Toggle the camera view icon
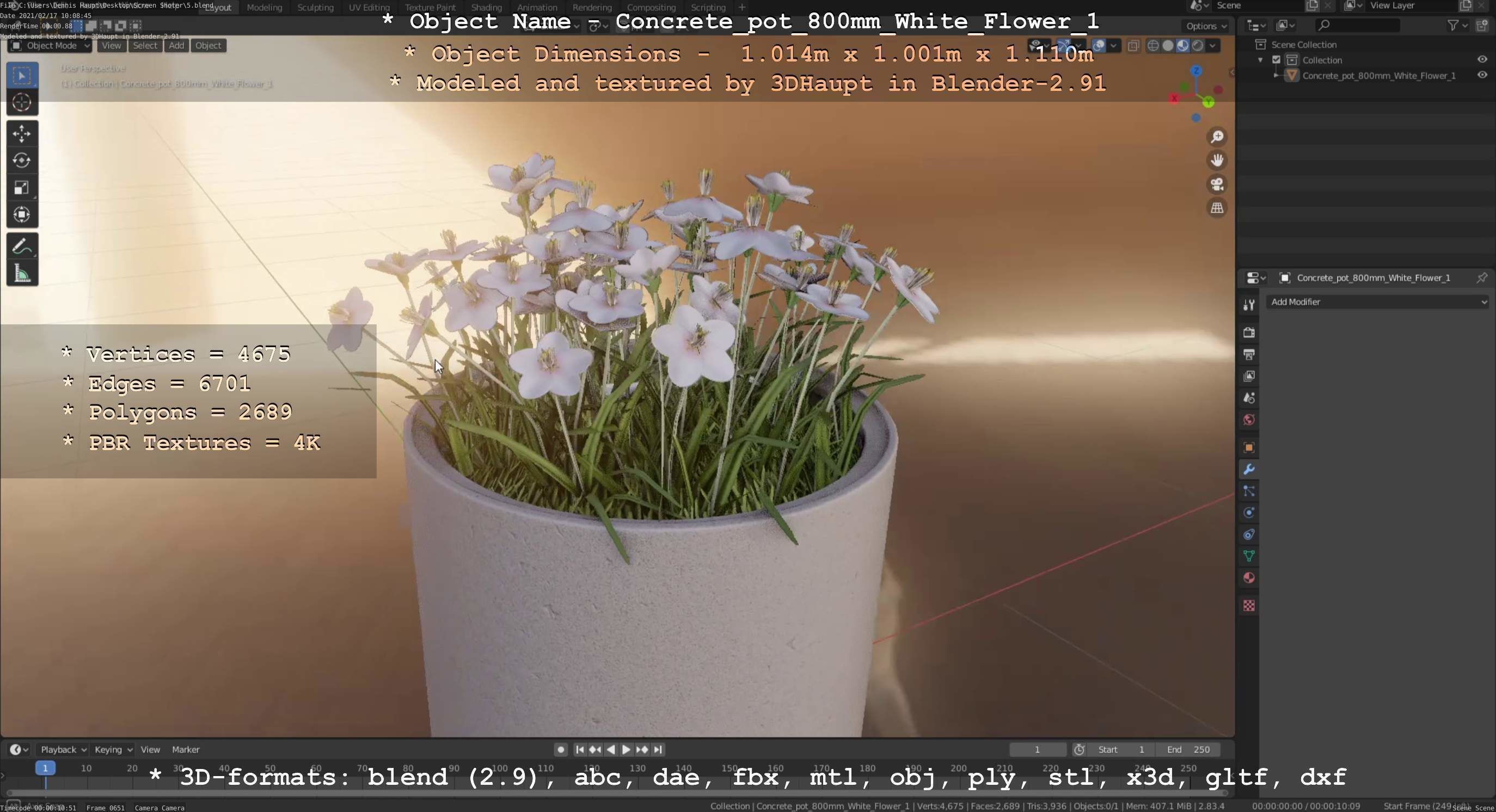The image size is (1496, 812). [1217, 184]
